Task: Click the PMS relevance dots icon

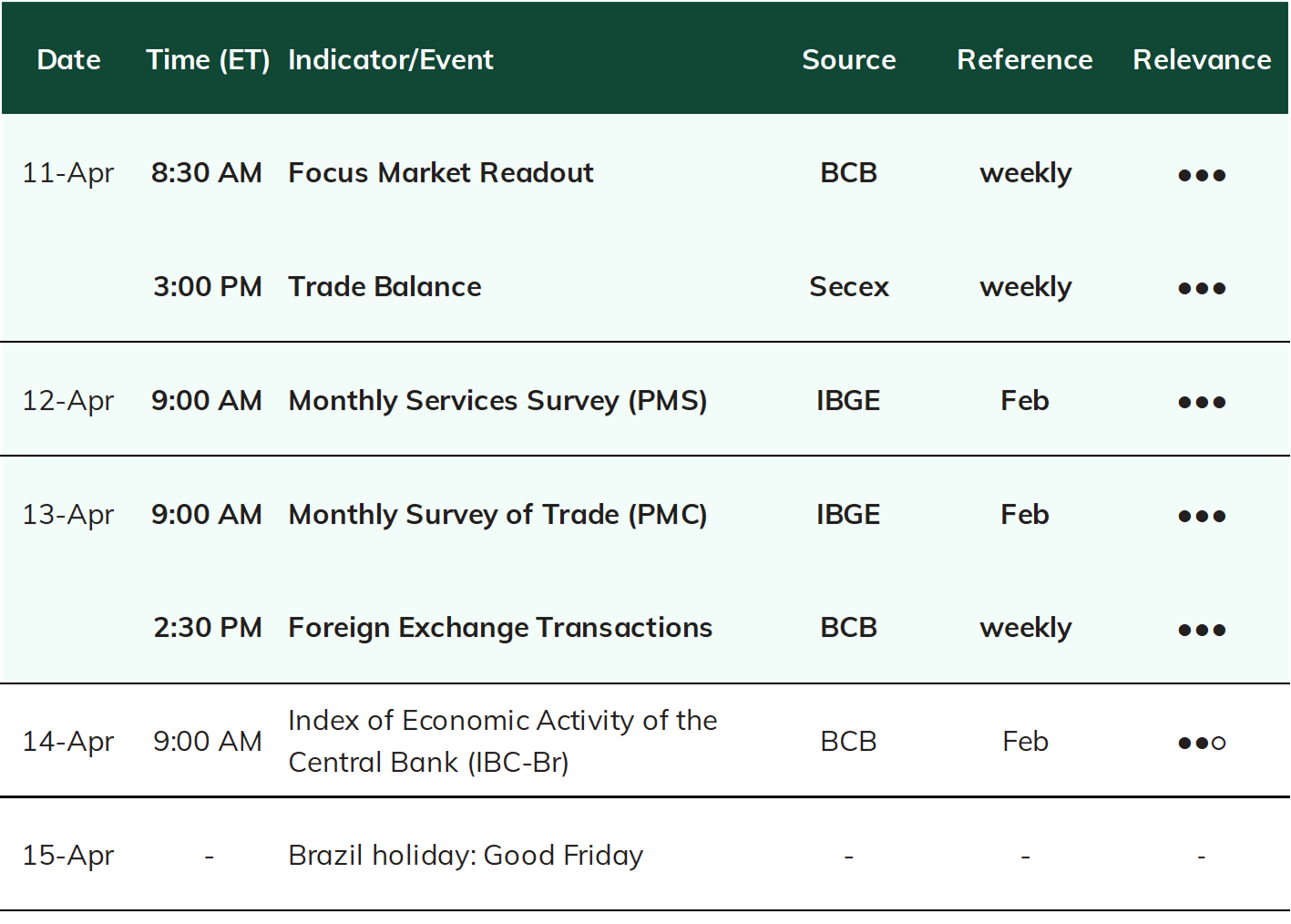Action: pyautogui.click(x=1202, y=402)
